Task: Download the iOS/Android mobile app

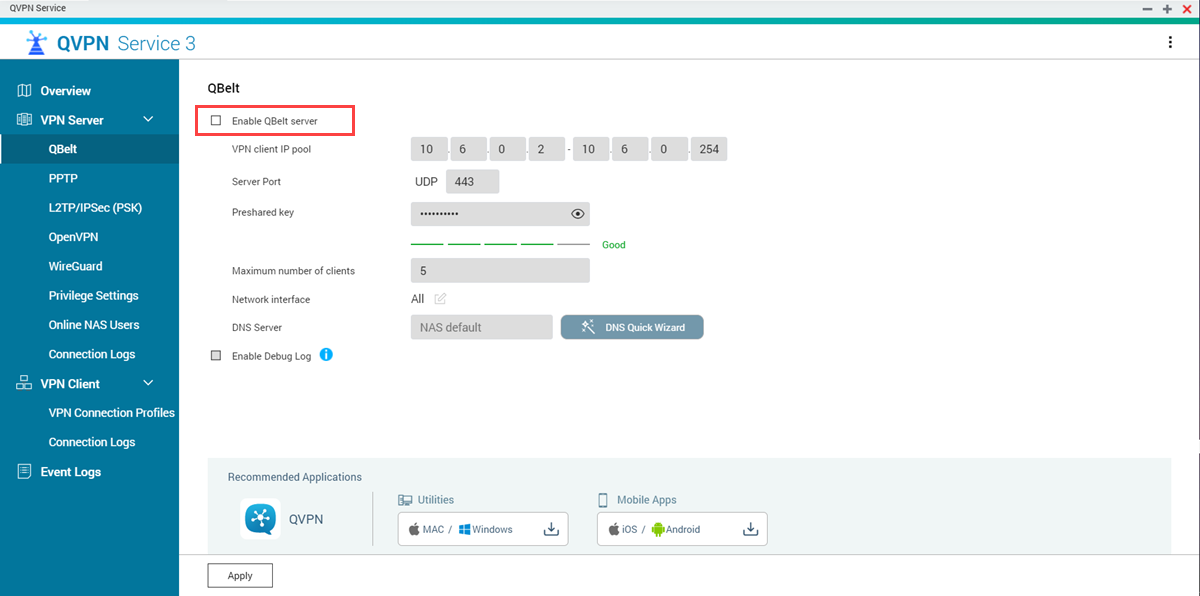Action: [x=750, y=529]
